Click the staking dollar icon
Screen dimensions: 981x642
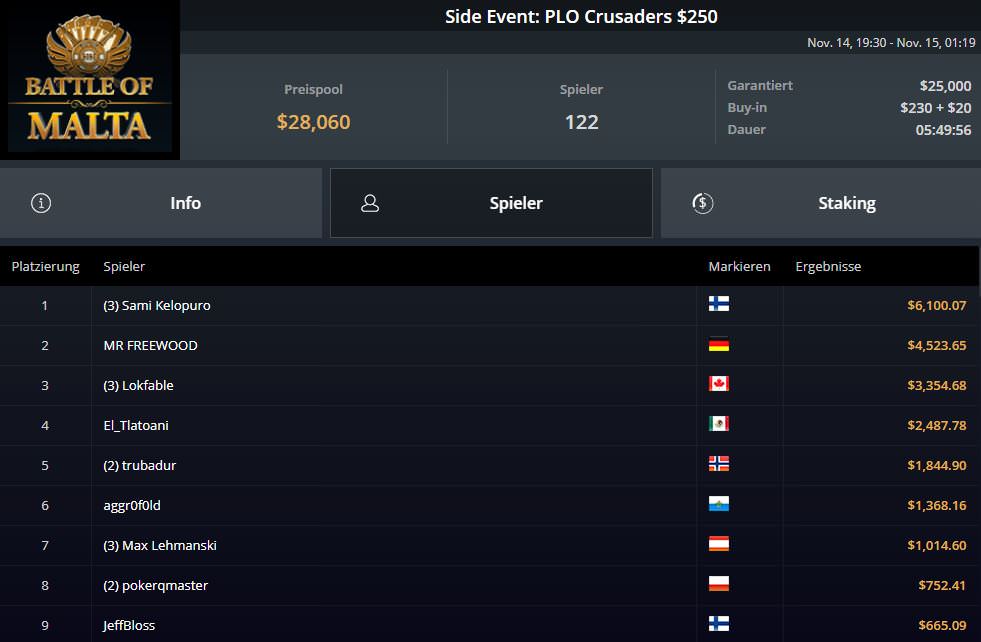point(702,203)
